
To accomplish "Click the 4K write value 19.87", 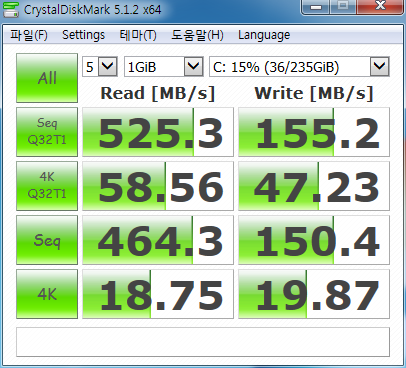I will click(x=314, y=294).
